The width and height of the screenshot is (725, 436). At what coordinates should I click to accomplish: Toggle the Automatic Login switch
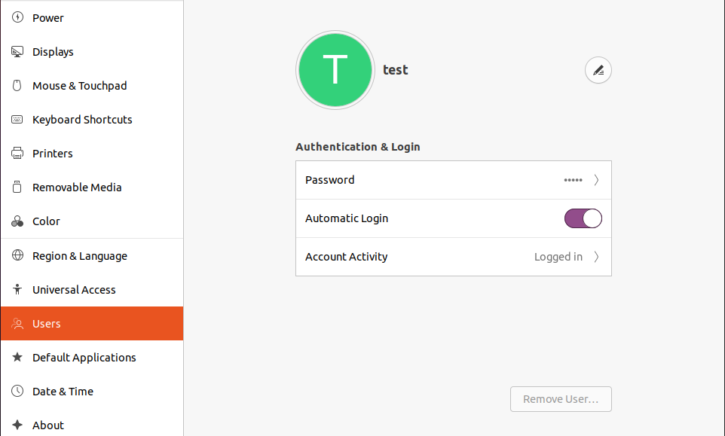click(583, 218)
